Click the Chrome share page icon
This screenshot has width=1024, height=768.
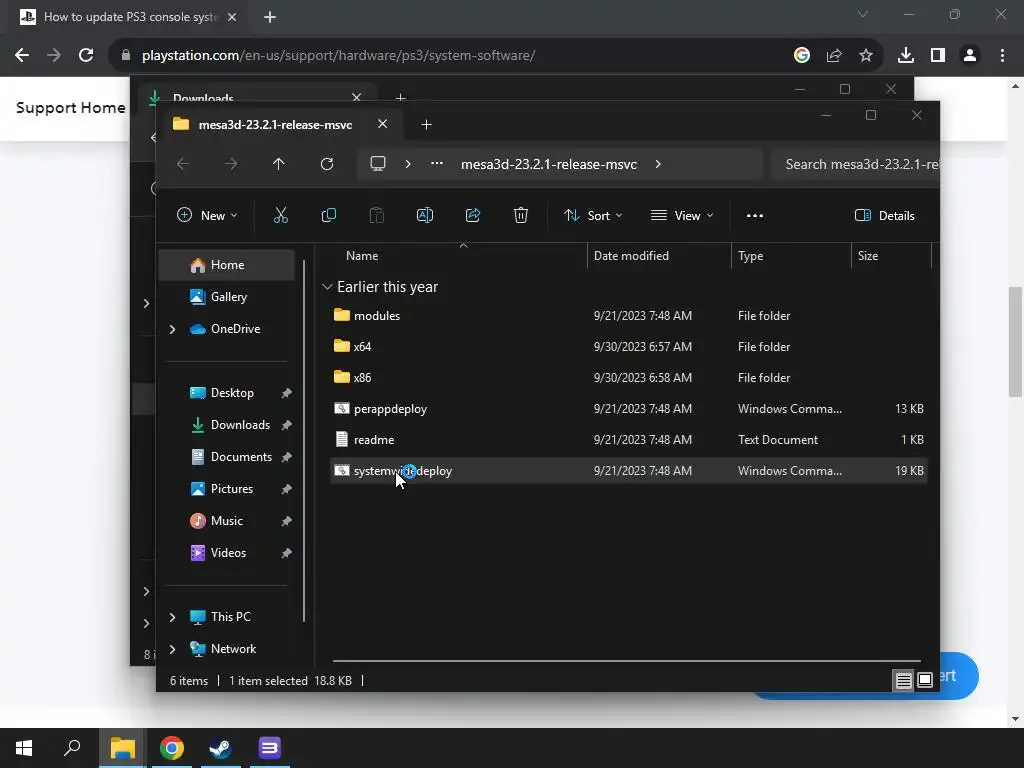[834, 56]
